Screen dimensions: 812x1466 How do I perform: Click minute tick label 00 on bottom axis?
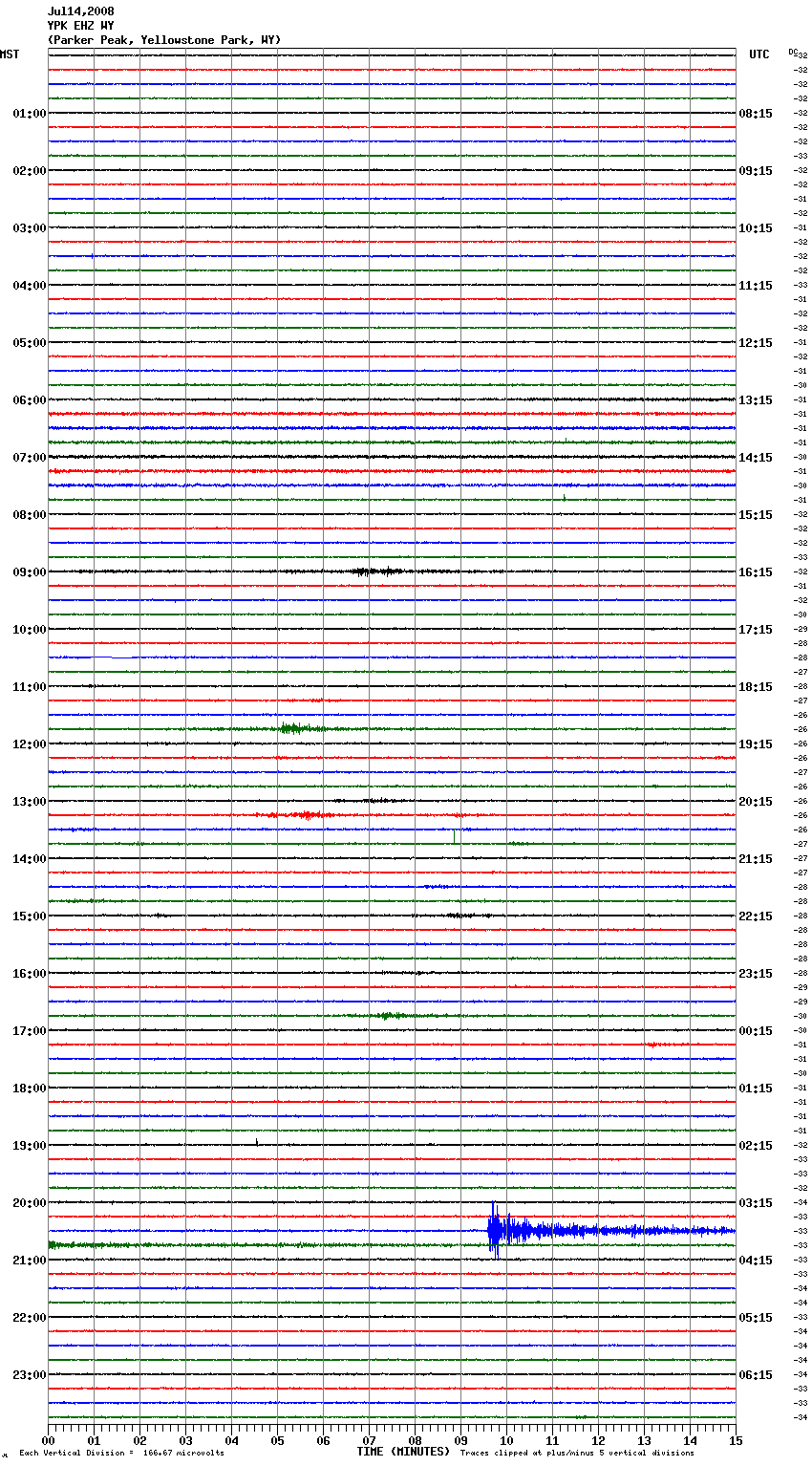pyautogui.click(x=49, y=1440)
